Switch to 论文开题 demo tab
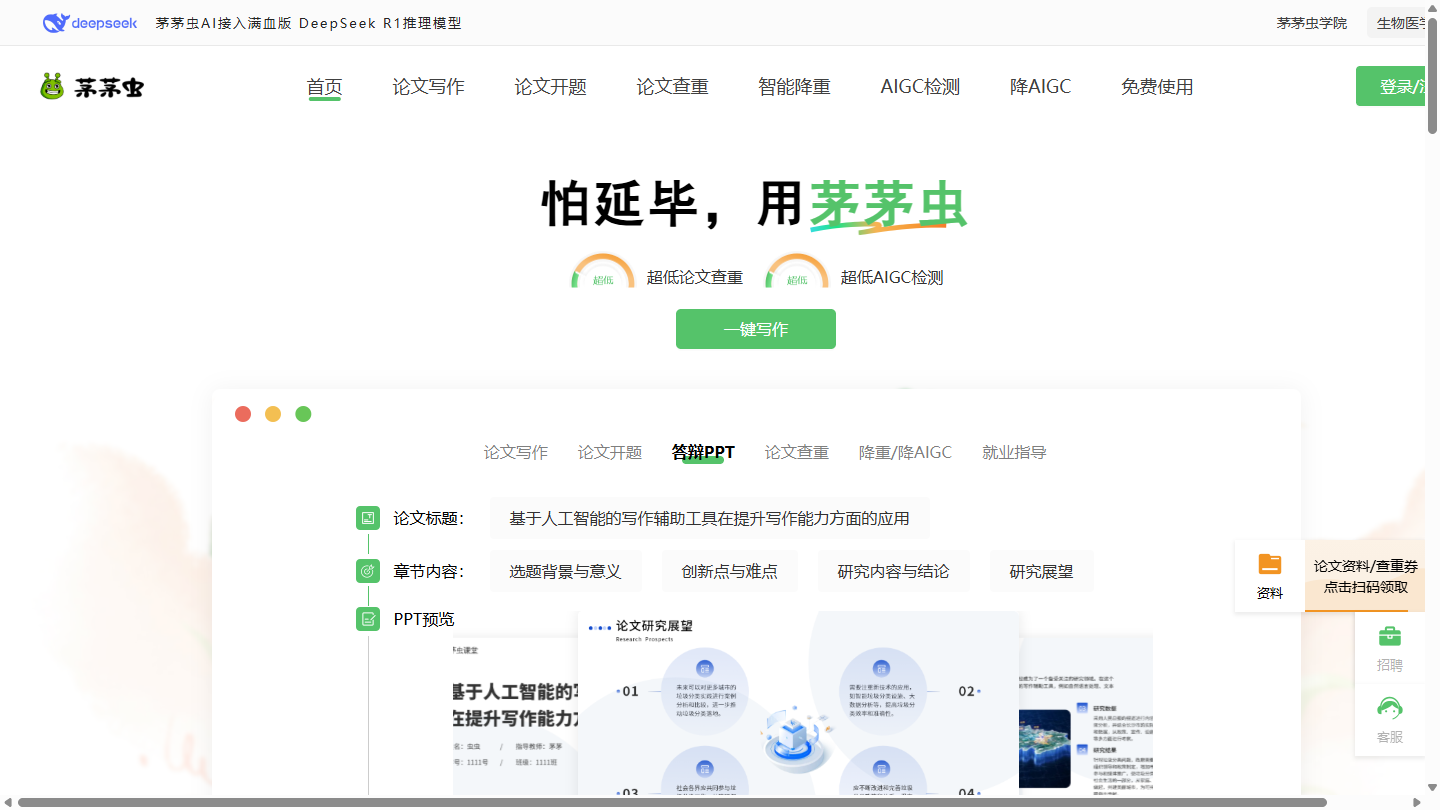 coord(610,452)
